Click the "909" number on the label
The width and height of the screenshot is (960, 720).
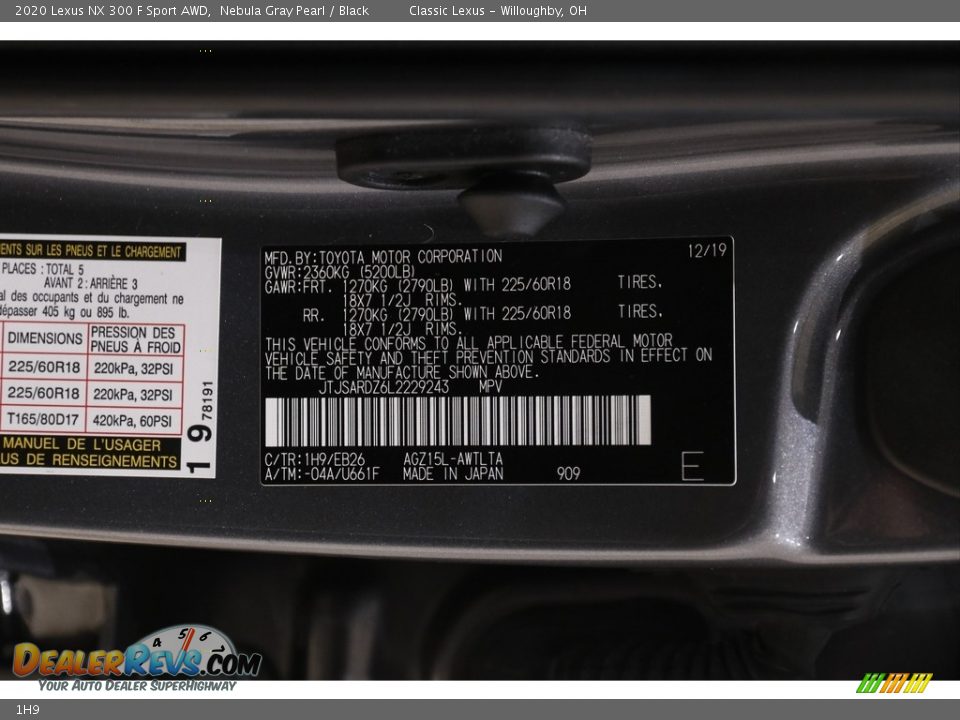[568, 473]
